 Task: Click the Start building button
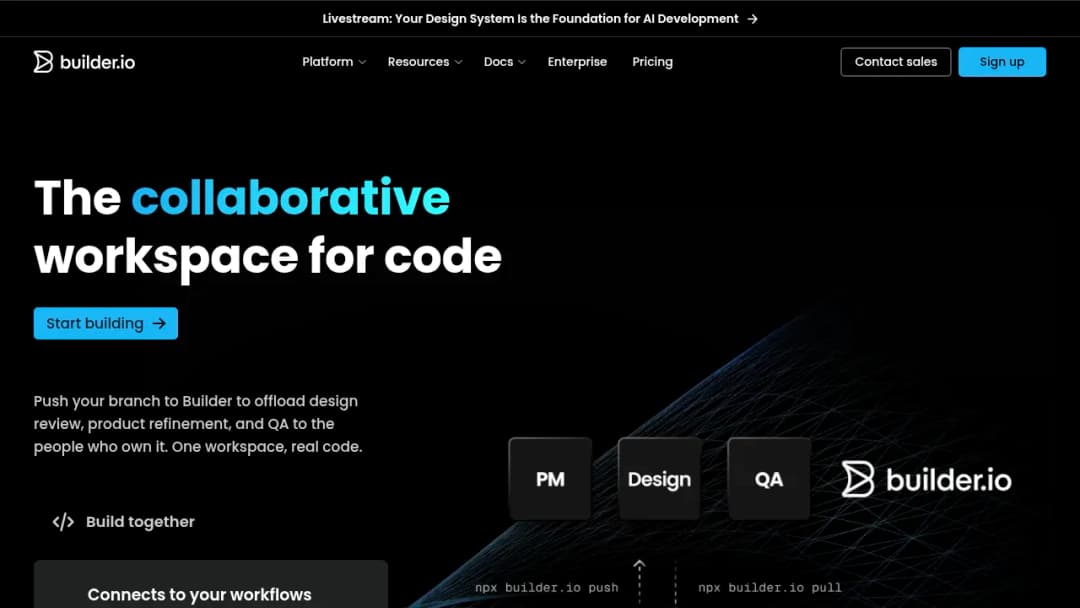click(105, 323)
